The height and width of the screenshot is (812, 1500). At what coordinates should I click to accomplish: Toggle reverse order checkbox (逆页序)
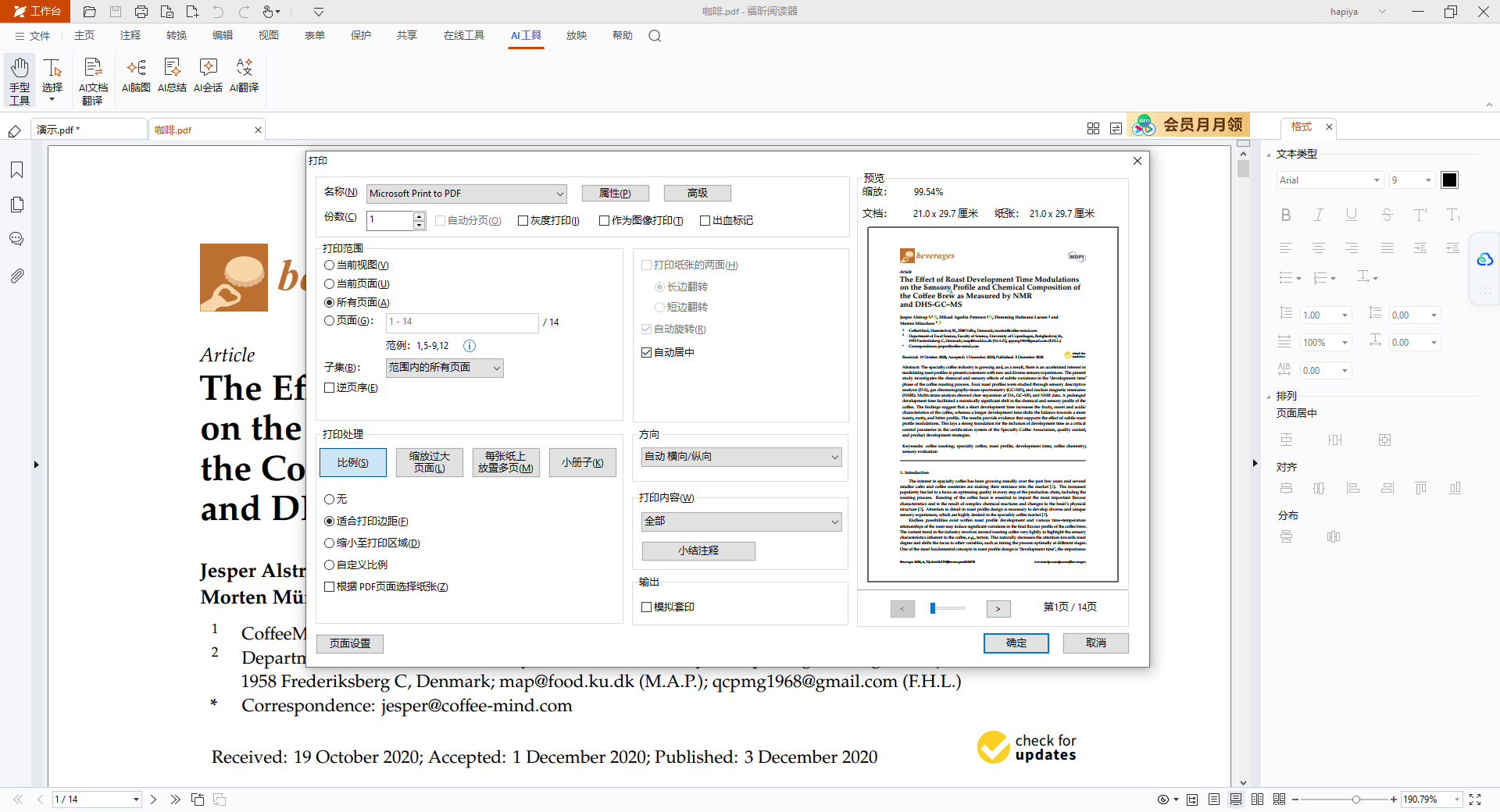click(x=351, y=388)
